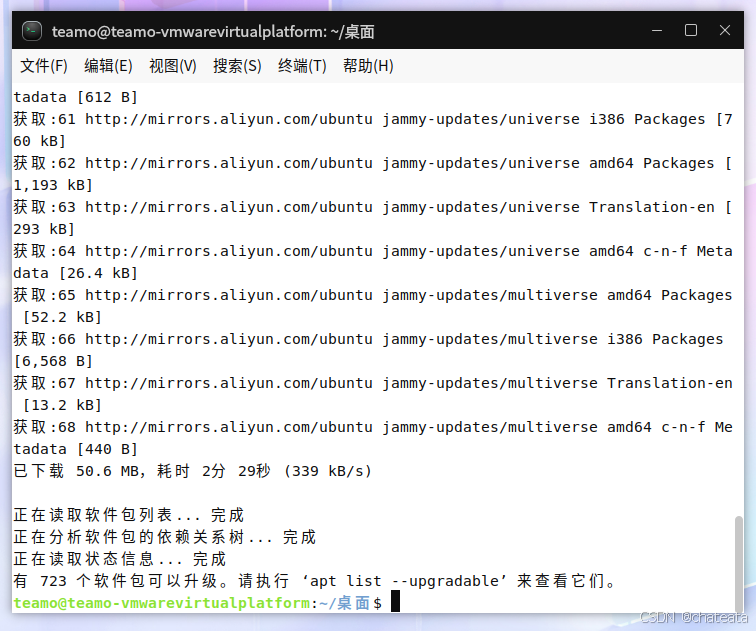
Task: Click the terminal cursor block after $
Action: point(395,601)
